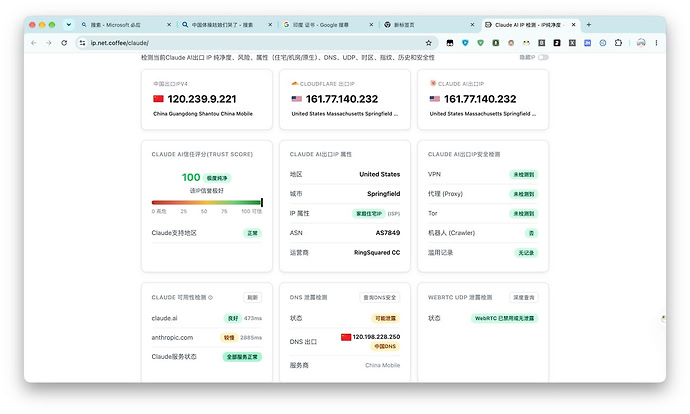Click the Claude支持地区 正常 badge
Image resolution: width=690 pixels, height=414 pixels.
coord(253,233)
